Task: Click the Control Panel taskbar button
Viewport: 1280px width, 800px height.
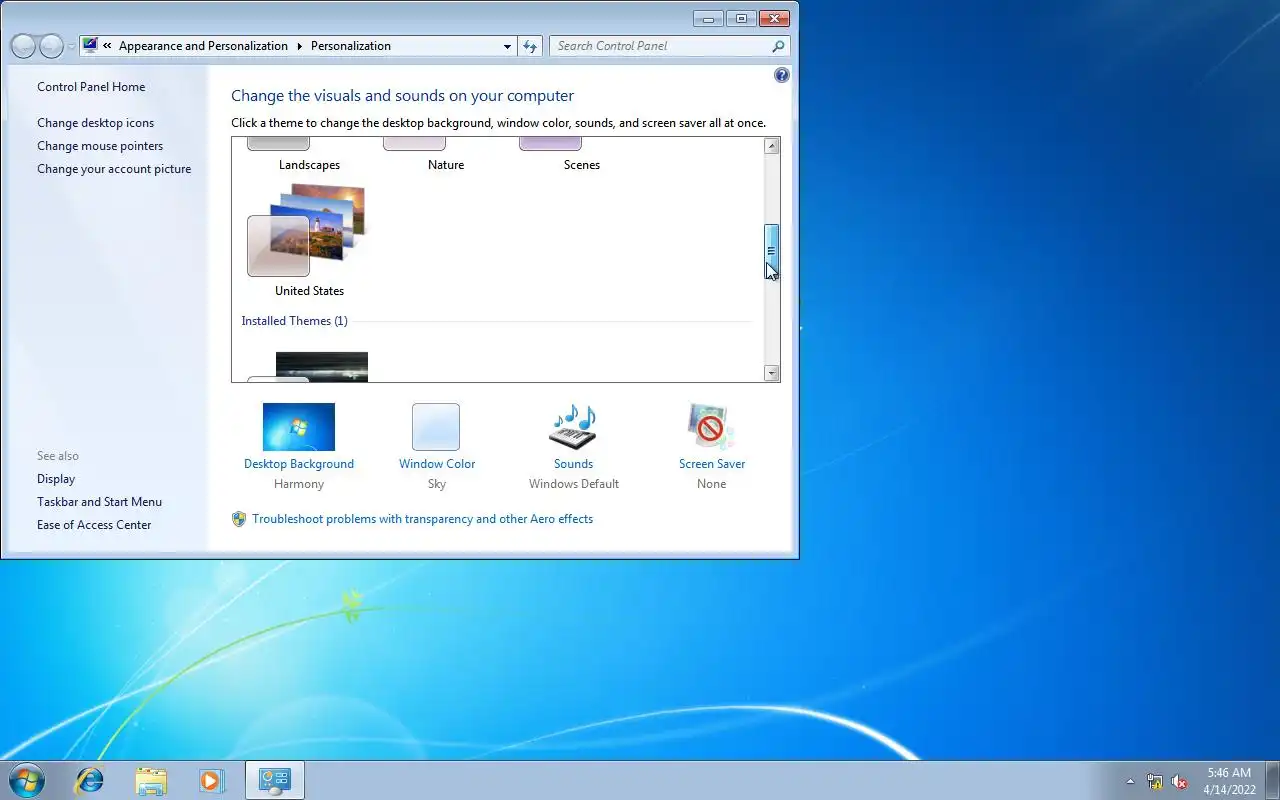Action: click(274, 780)
